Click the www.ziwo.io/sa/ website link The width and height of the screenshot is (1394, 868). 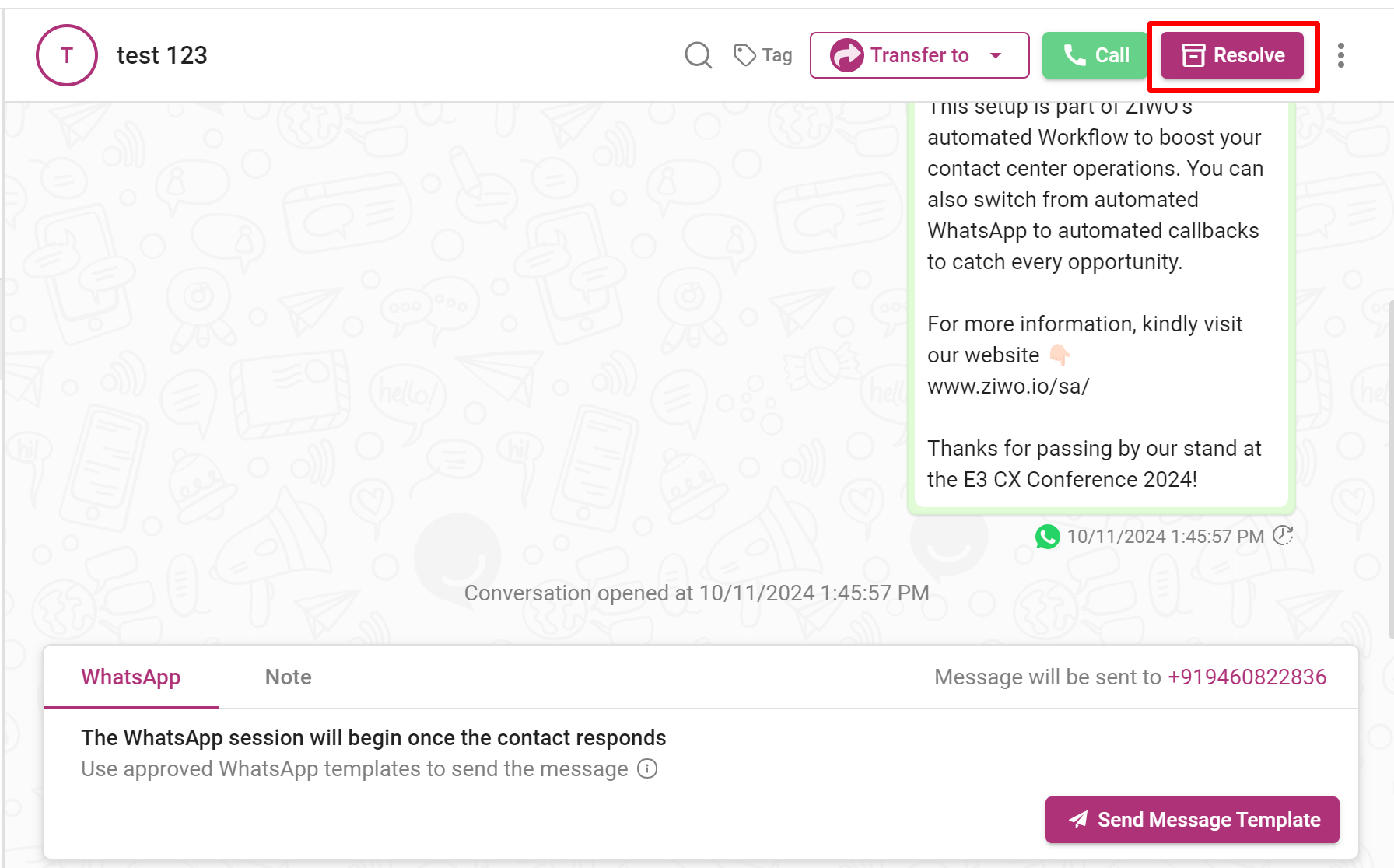(1008, 386)
